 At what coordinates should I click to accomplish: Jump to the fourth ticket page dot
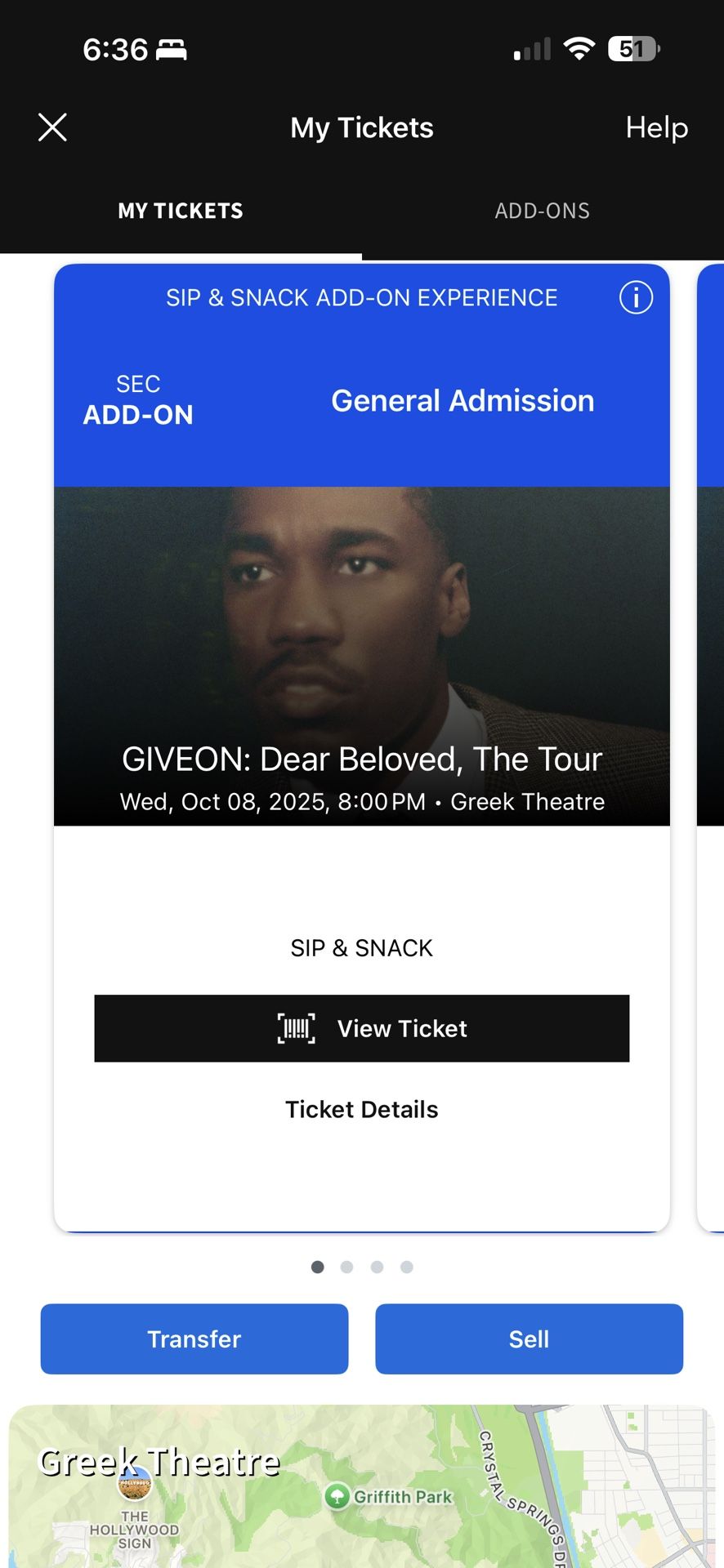407,1267
